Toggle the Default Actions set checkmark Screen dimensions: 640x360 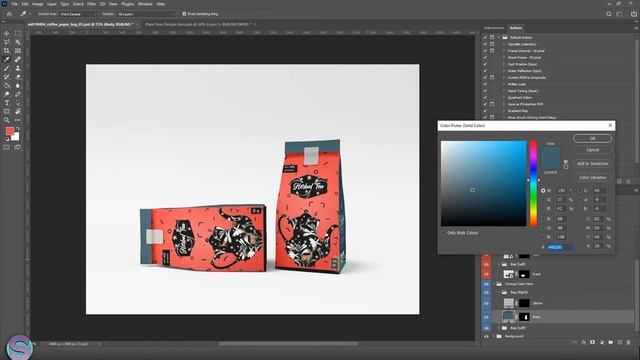pos(485,38)
